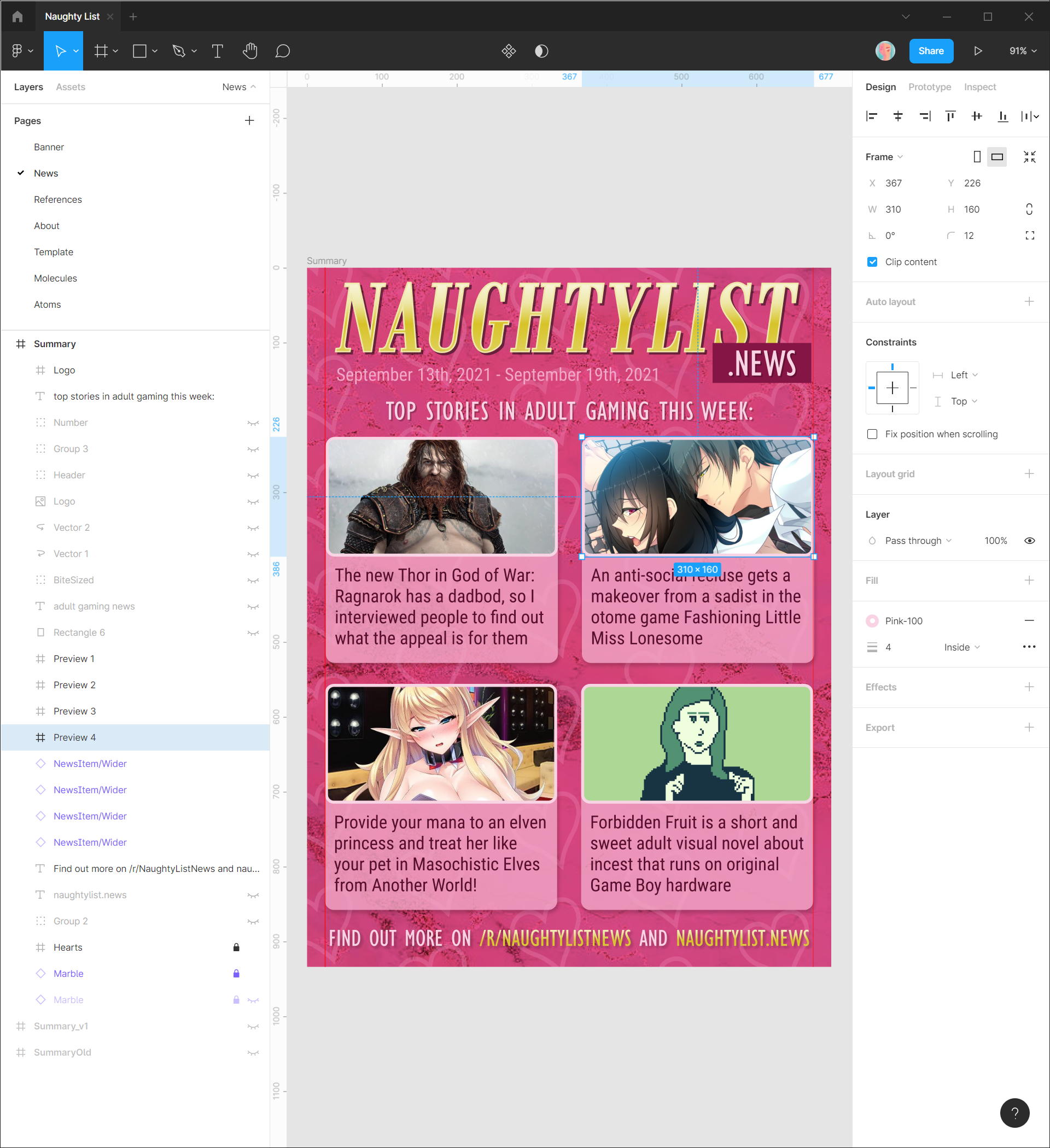Switch to the Prototype tab

929,86
